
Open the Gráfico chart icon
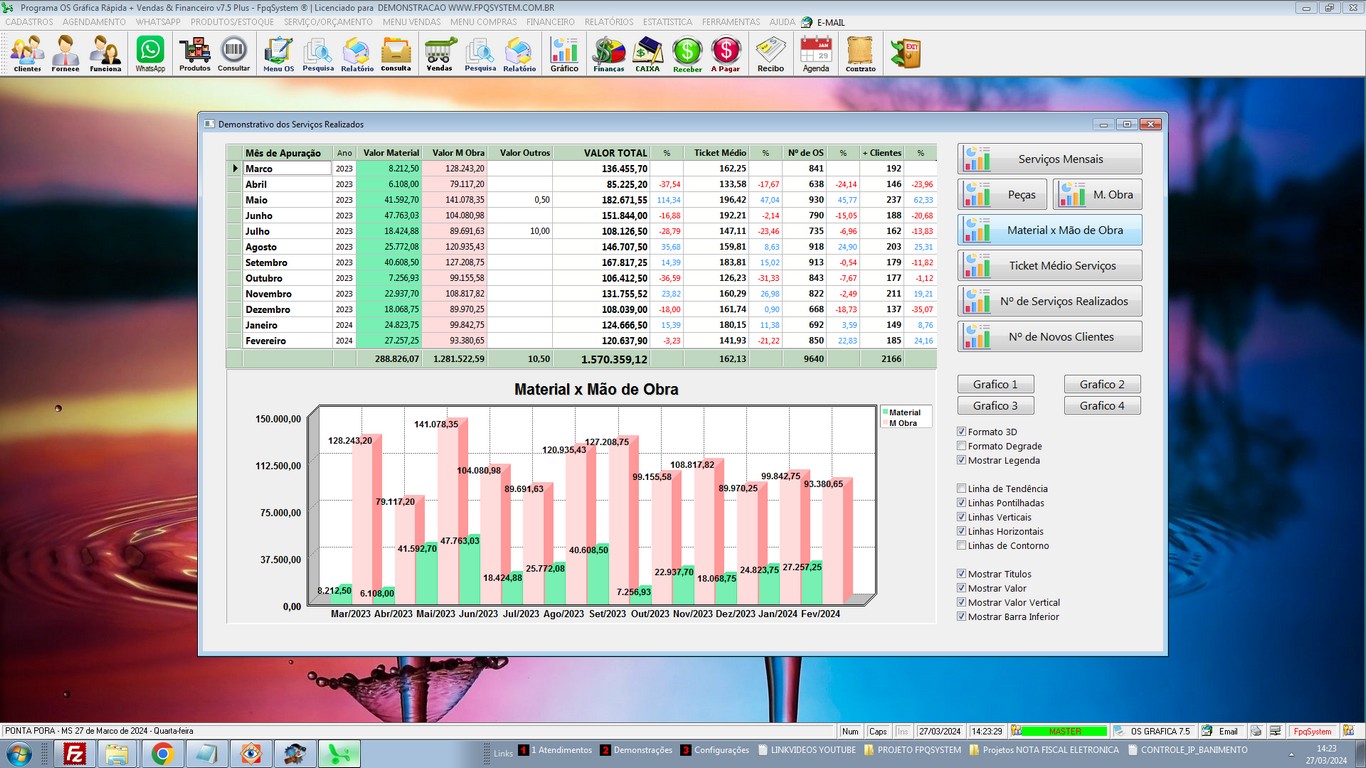[564, 53]
